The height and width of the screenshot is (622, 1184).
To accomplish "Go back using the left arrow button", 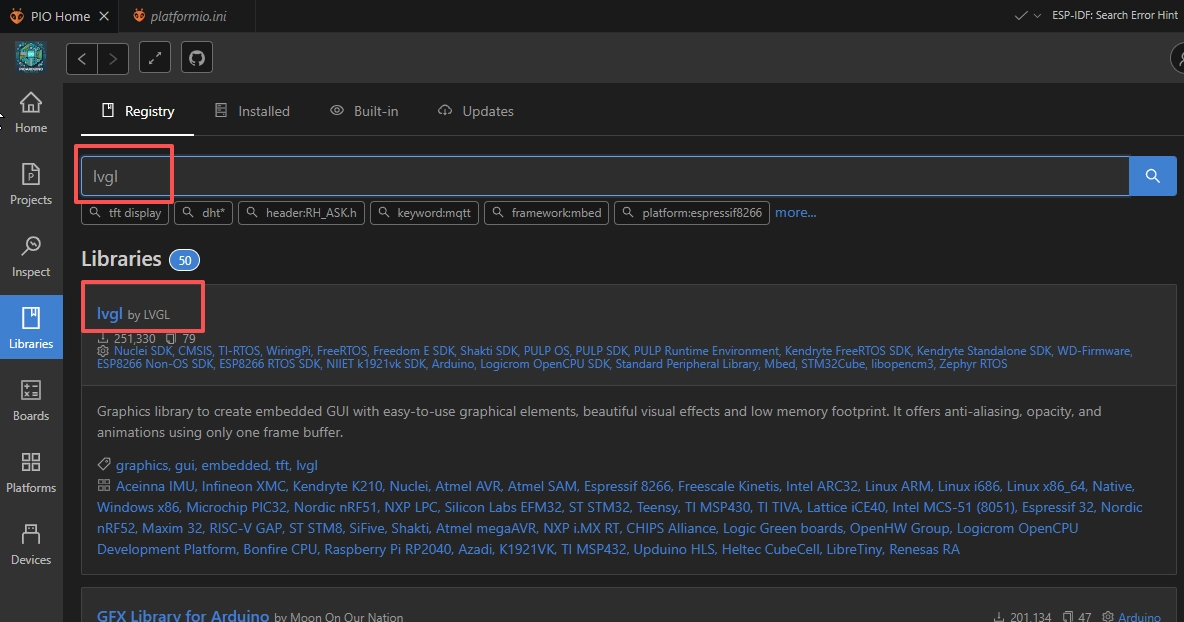I will 82,58.
